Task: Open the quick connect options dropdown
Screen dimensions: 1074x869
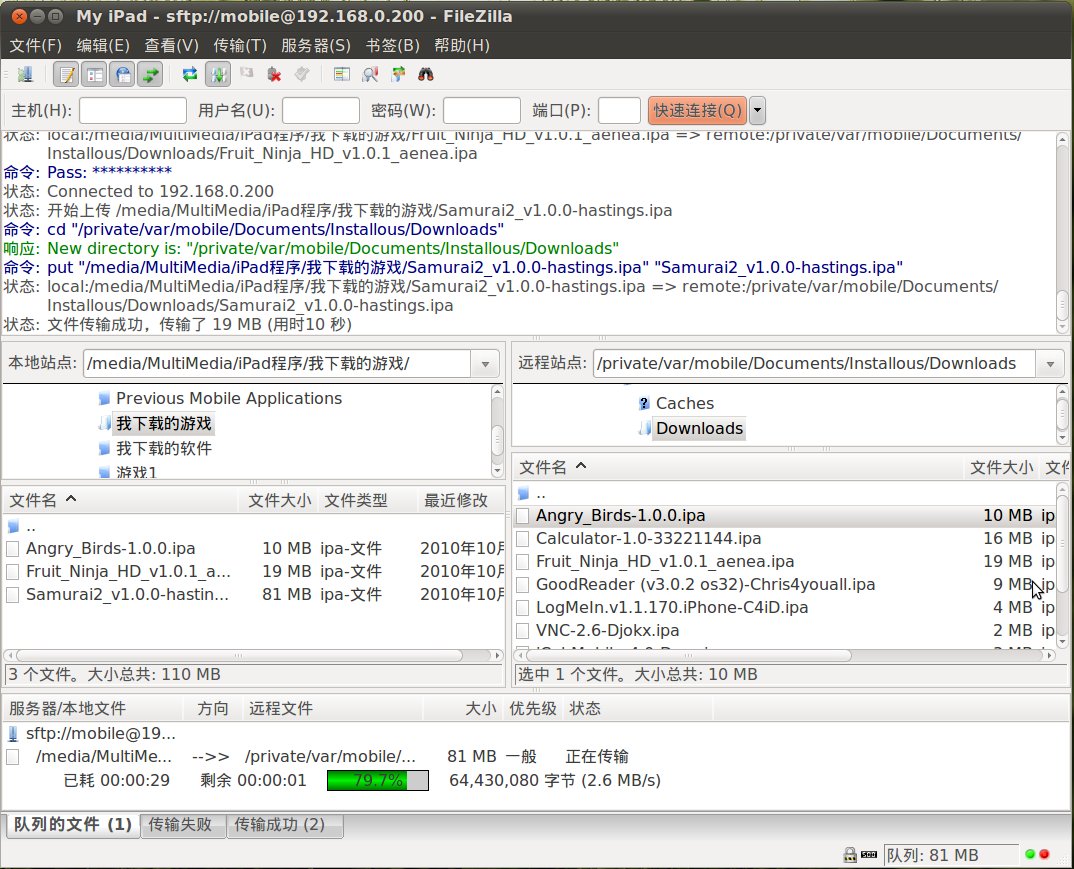Action: click(x=757, y=111)
